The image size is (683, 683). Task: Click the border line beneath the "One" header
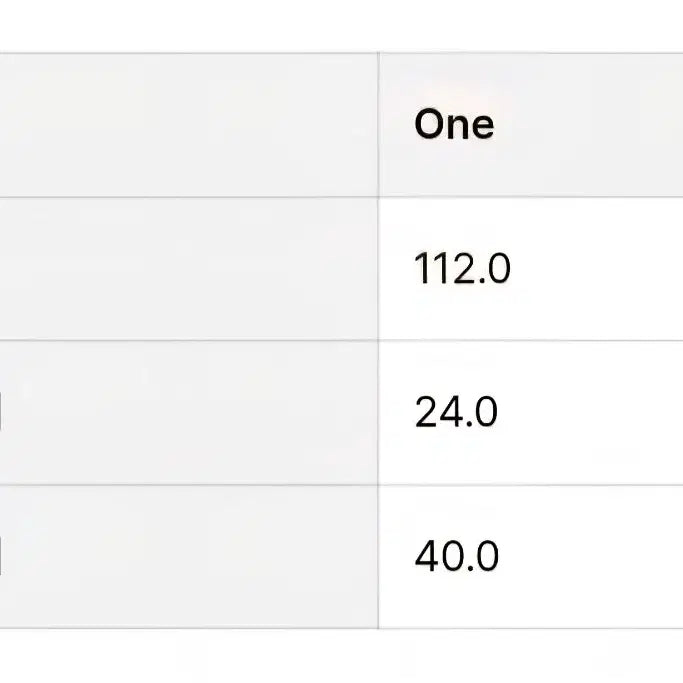pos(530,197)
